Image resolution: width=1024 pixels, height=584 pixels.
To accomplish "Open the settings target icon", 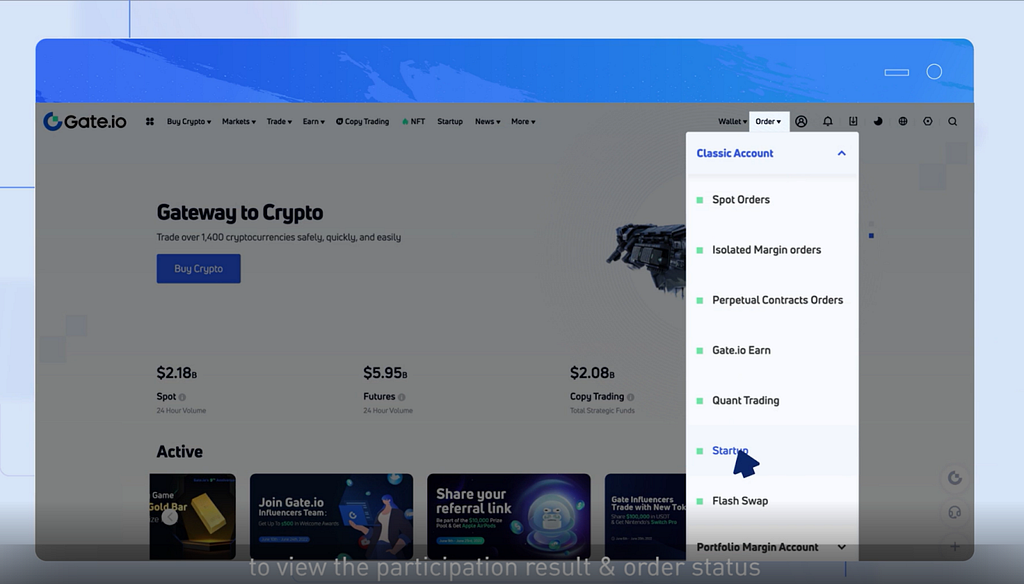I will click(x=927, y=122).
